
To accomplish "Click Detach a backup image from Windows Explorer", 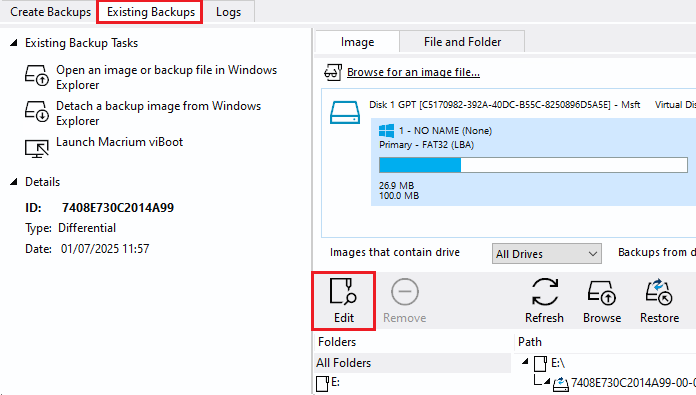I will pos(158,113).
